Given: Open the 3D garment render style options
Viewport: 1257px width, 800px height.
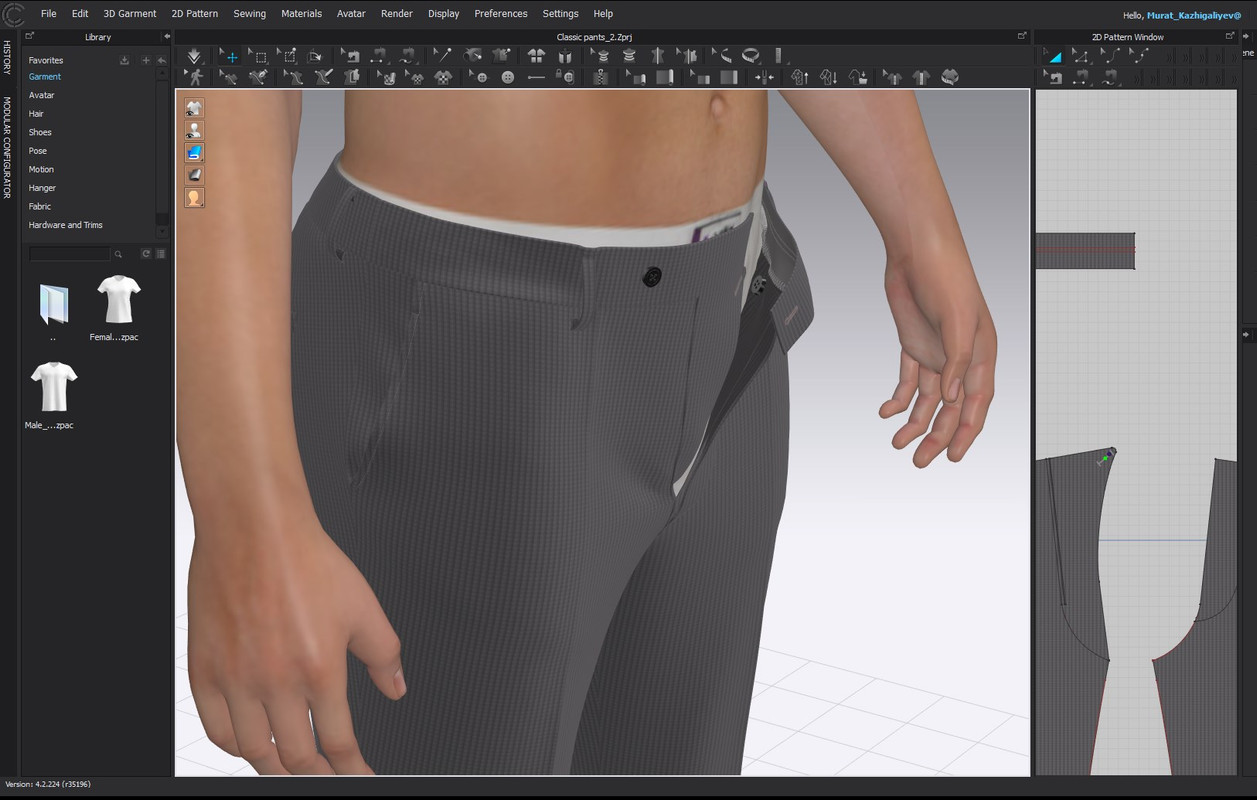Looking at the screenshot, I should [x=194, y=153].
